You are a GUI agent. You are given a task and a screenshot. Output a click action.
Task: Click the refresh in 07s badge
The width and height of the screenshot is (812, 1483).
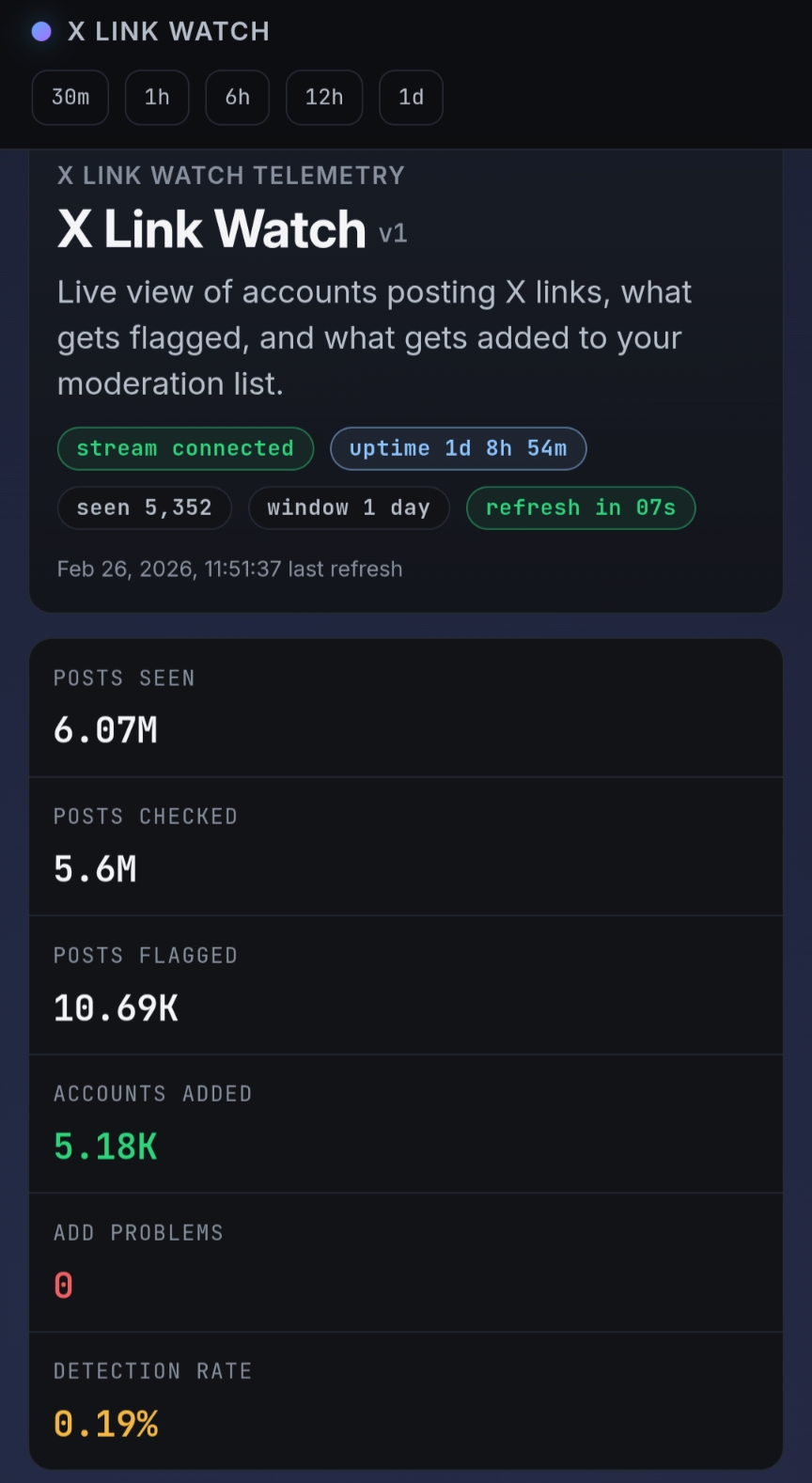click(x=580, y=508)
